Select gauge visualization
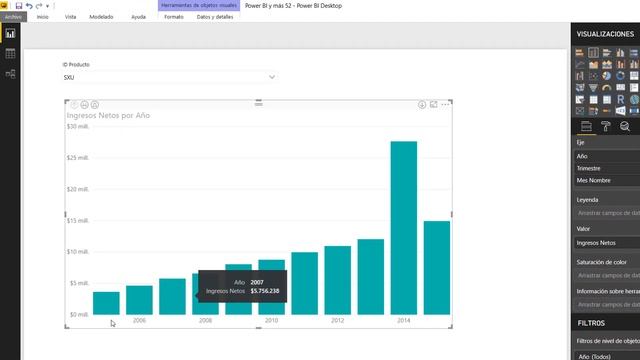The image size is (640, 360). pyautogui.click(x=607, y=87)
